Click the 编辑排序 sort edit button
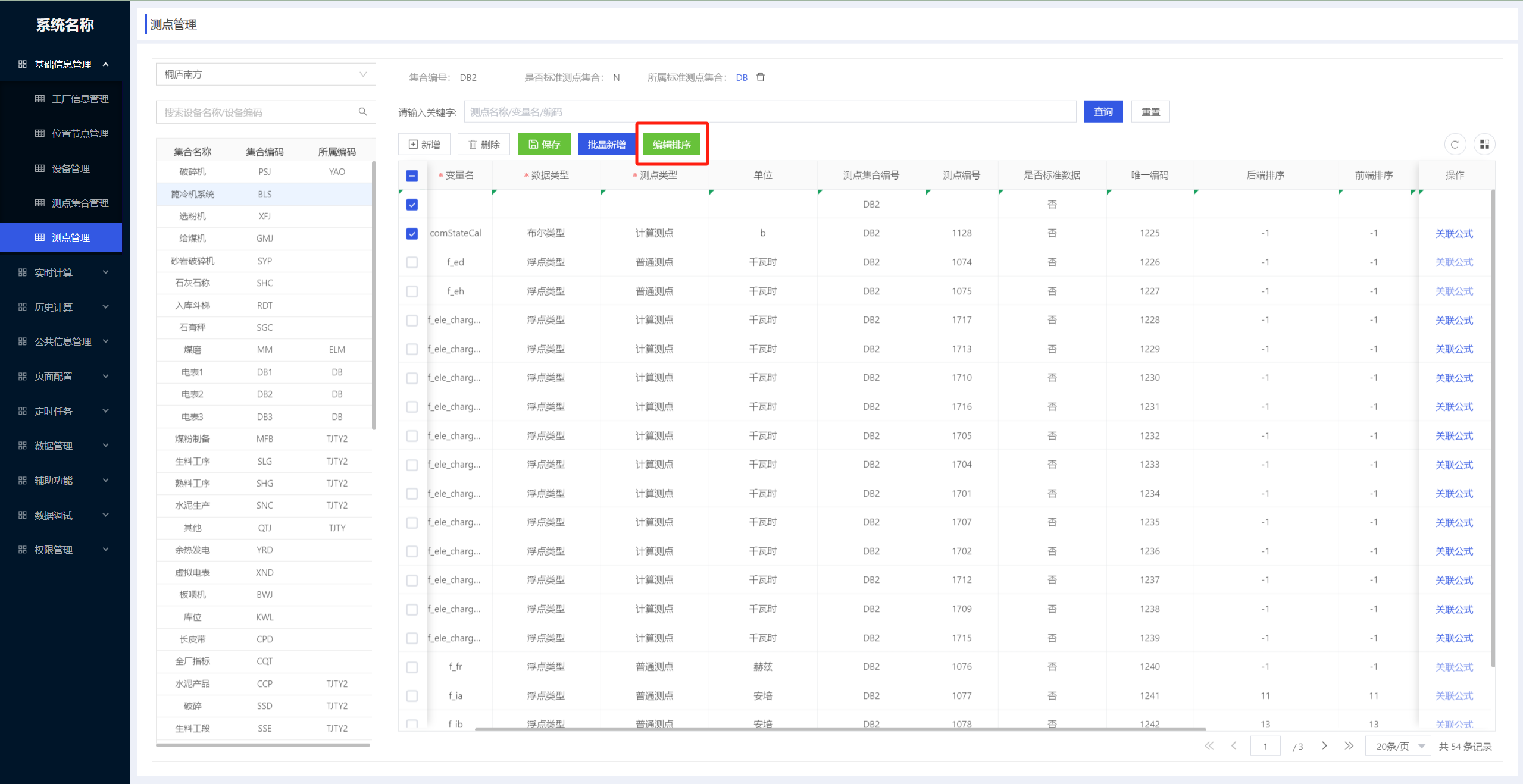Screen dimensions: 1523x784 (x=672, y=145)
